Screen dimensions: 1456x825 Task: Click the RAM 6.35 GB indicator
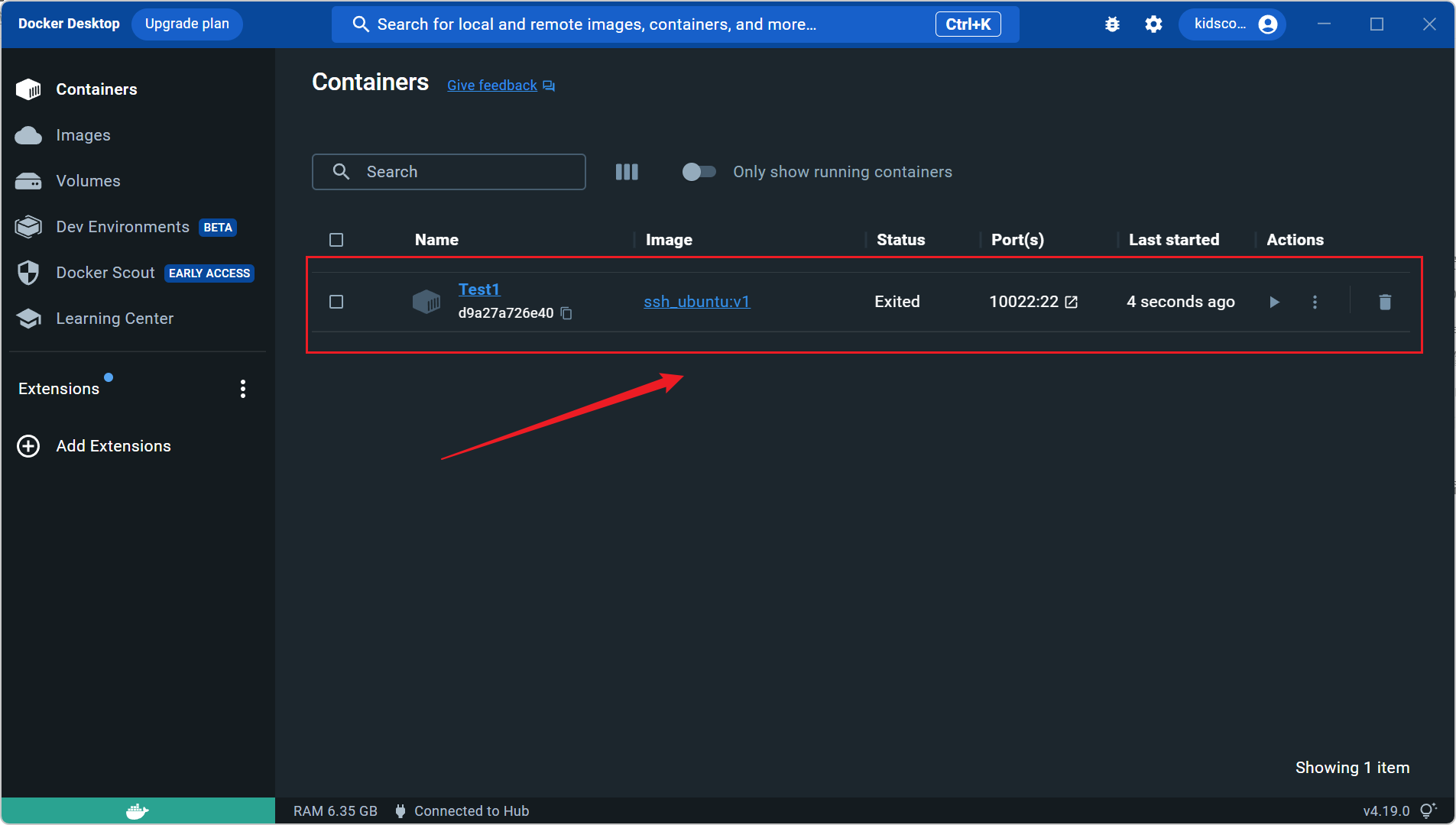[x=336, y=811]
